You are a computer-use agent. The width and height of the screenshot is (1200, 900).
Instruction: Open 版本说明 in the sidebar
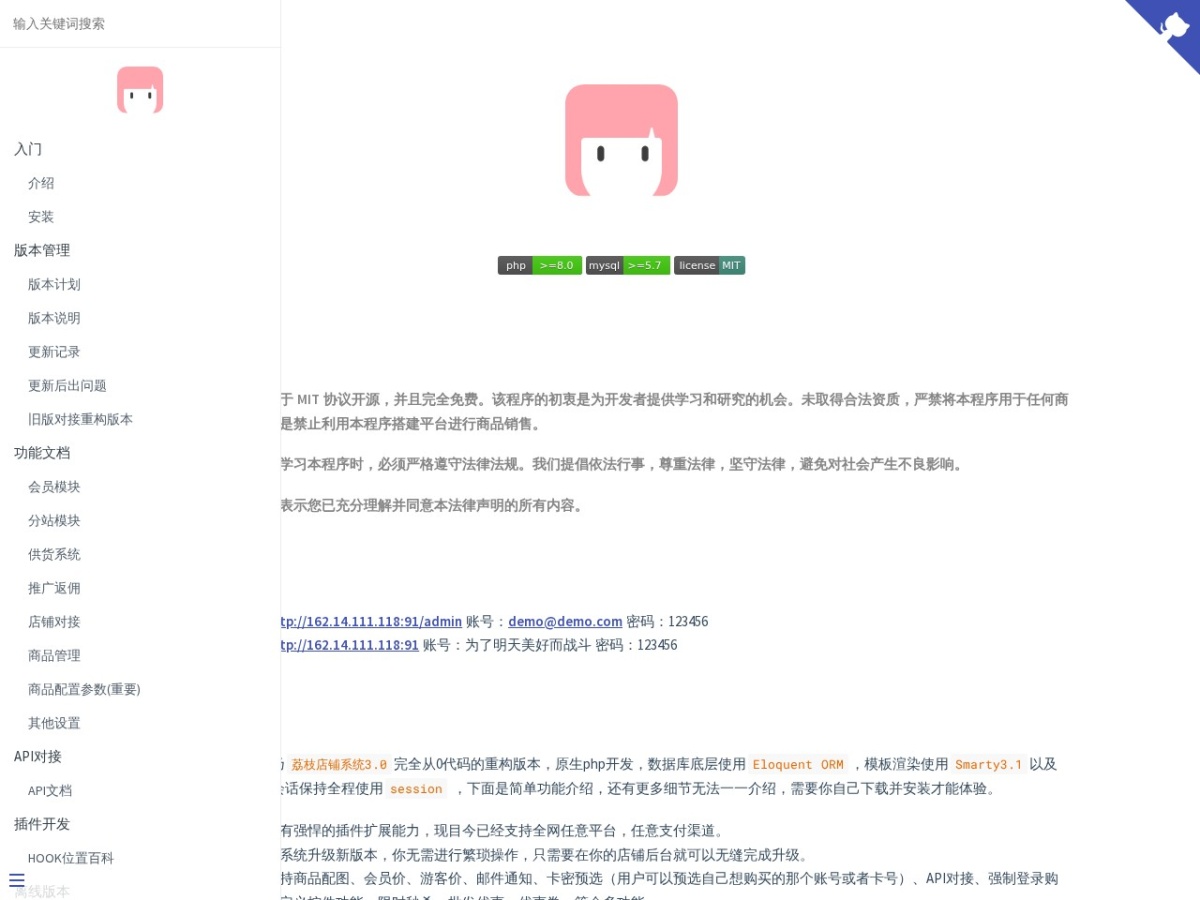coord(54,318)
